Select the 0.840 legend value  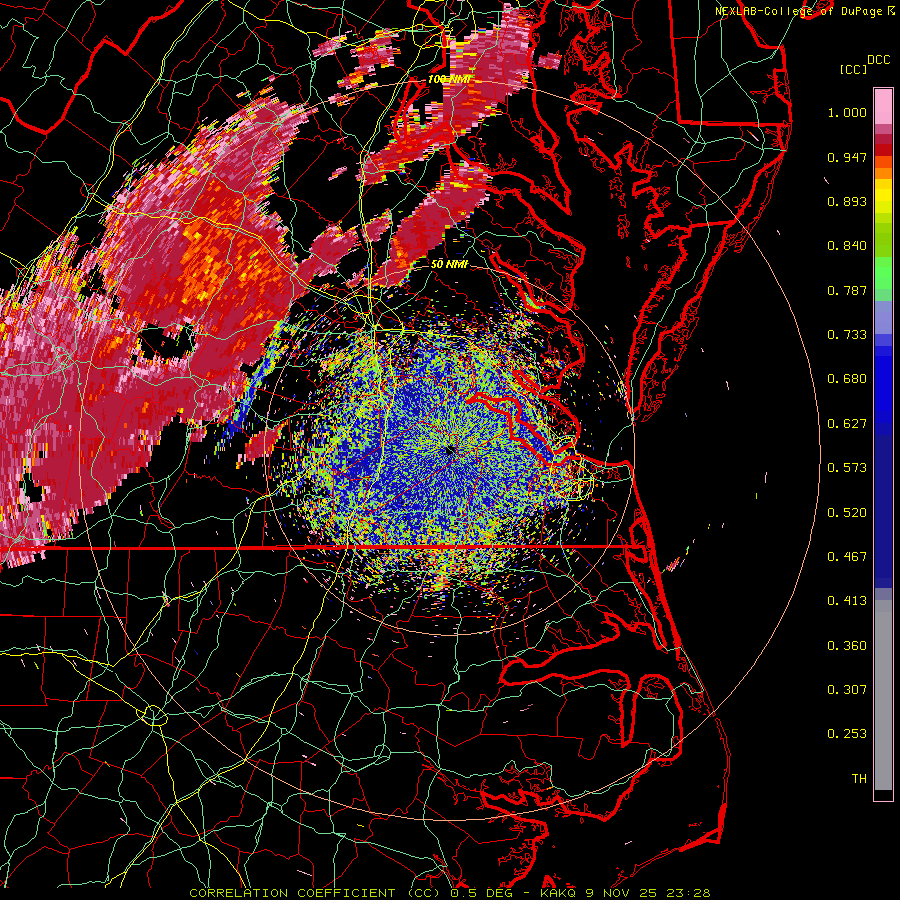coord(847,246)
